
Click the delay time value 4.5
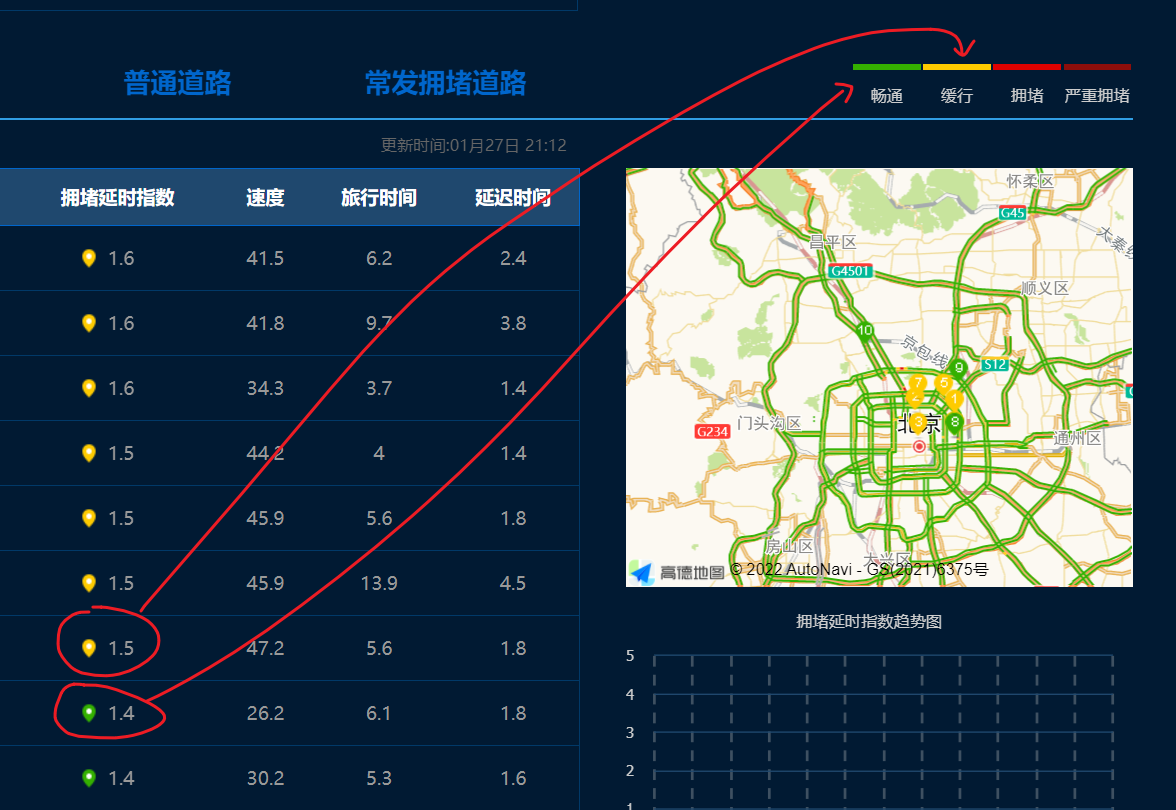coord(513,583)
